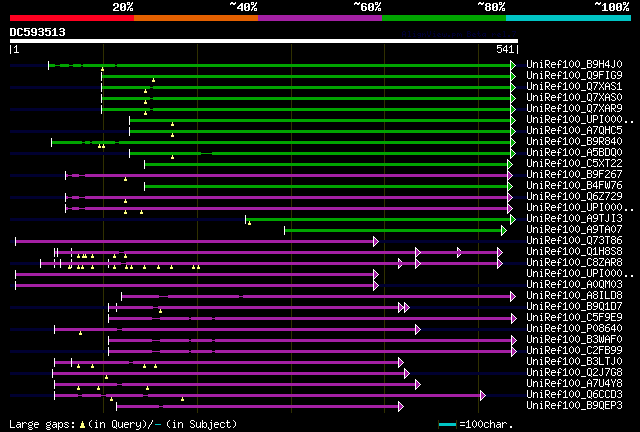Screen dimensions: 640x432
Task: Click the green arrowhead ending the UniRef100_B9H4J0 alignment
Action: click(513, 65)
